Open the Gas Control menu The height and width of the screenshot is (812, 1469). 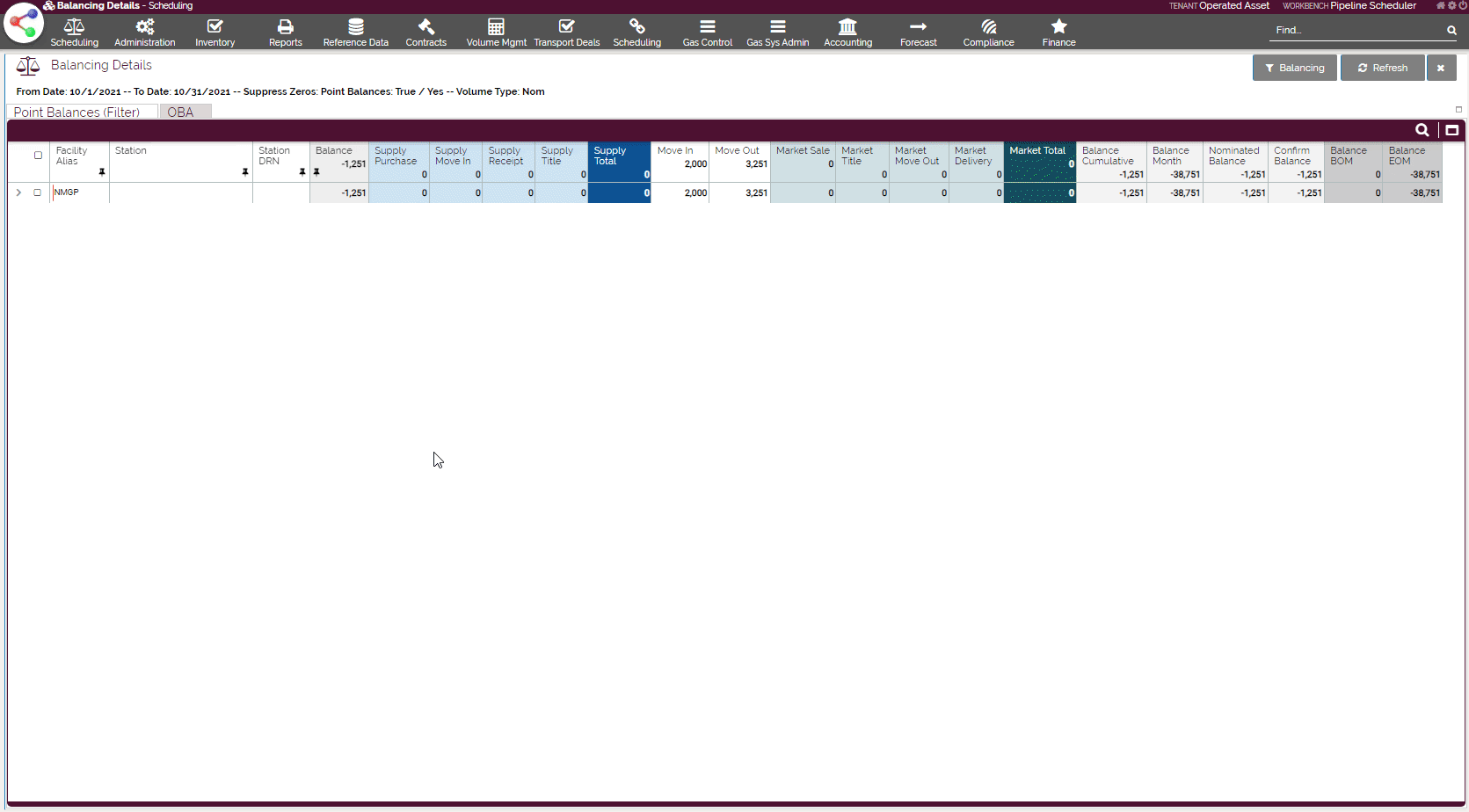(x=708, y=33)
